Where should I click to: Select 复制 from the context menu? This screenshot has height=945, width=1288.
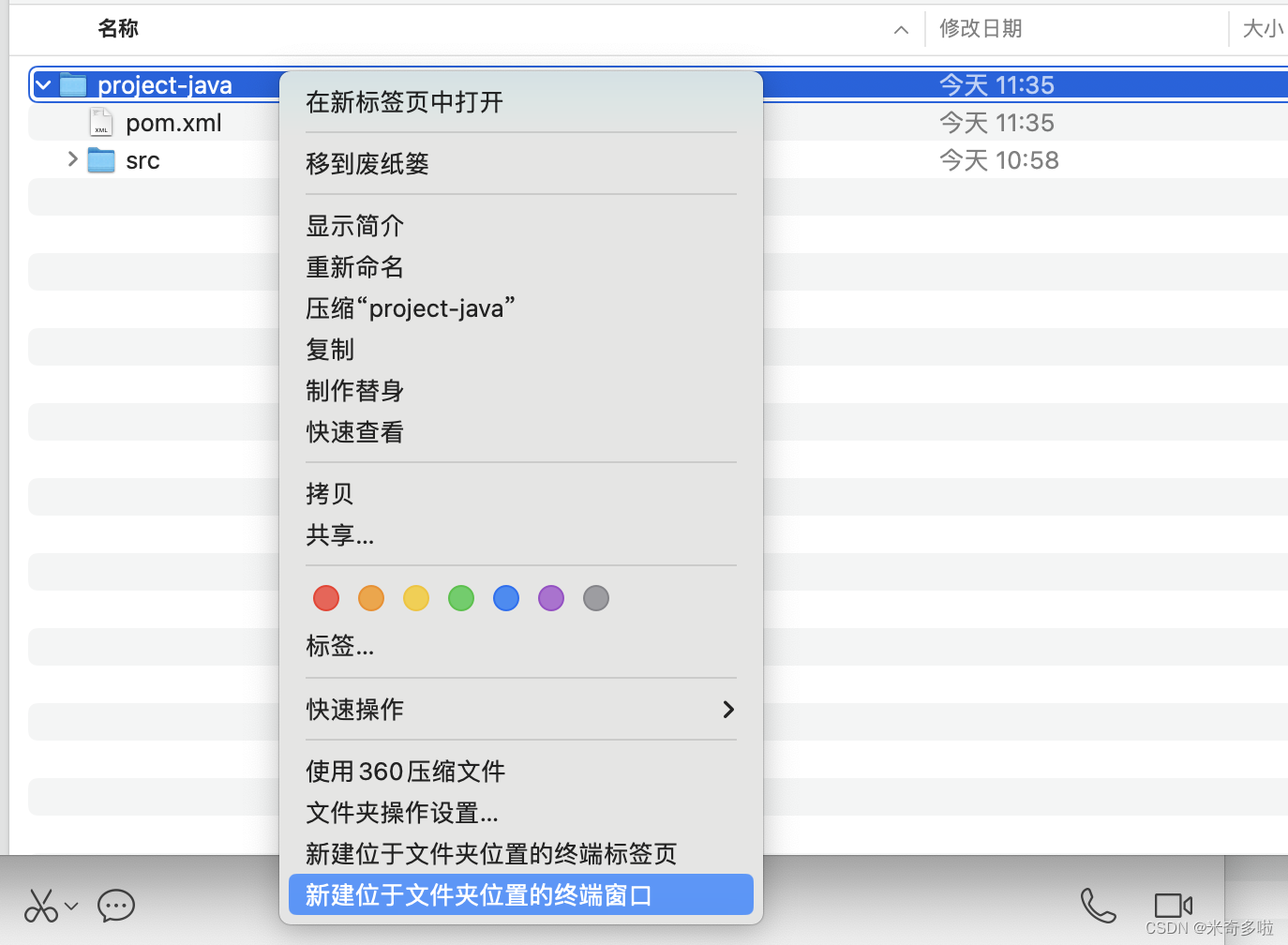point(521,349)
